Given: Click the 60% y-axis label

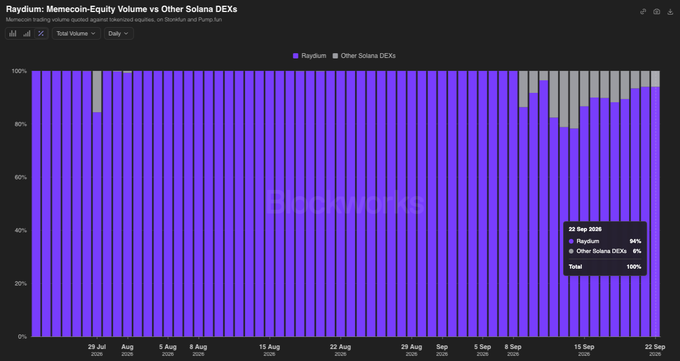Looking at the screenshot, I should tap(20, 177).
